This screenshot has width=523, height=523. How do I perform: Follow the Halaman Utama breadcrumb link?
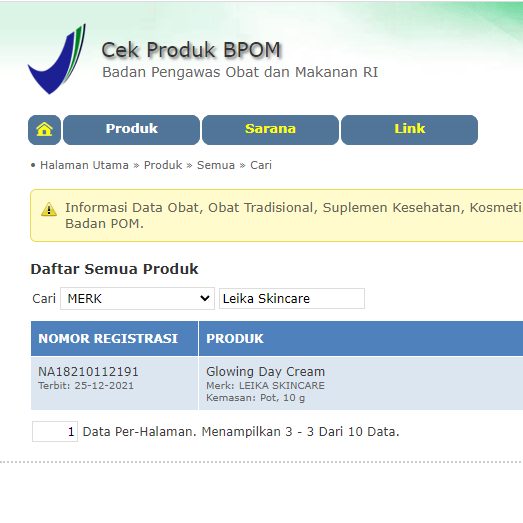pyautogui.click(x=84, y=165)
